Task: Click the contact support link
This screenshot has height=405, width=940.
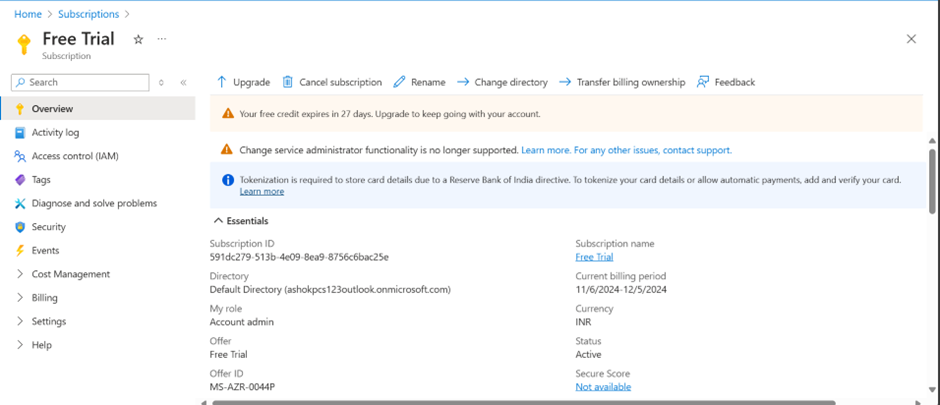Action: tap(697, 150)
